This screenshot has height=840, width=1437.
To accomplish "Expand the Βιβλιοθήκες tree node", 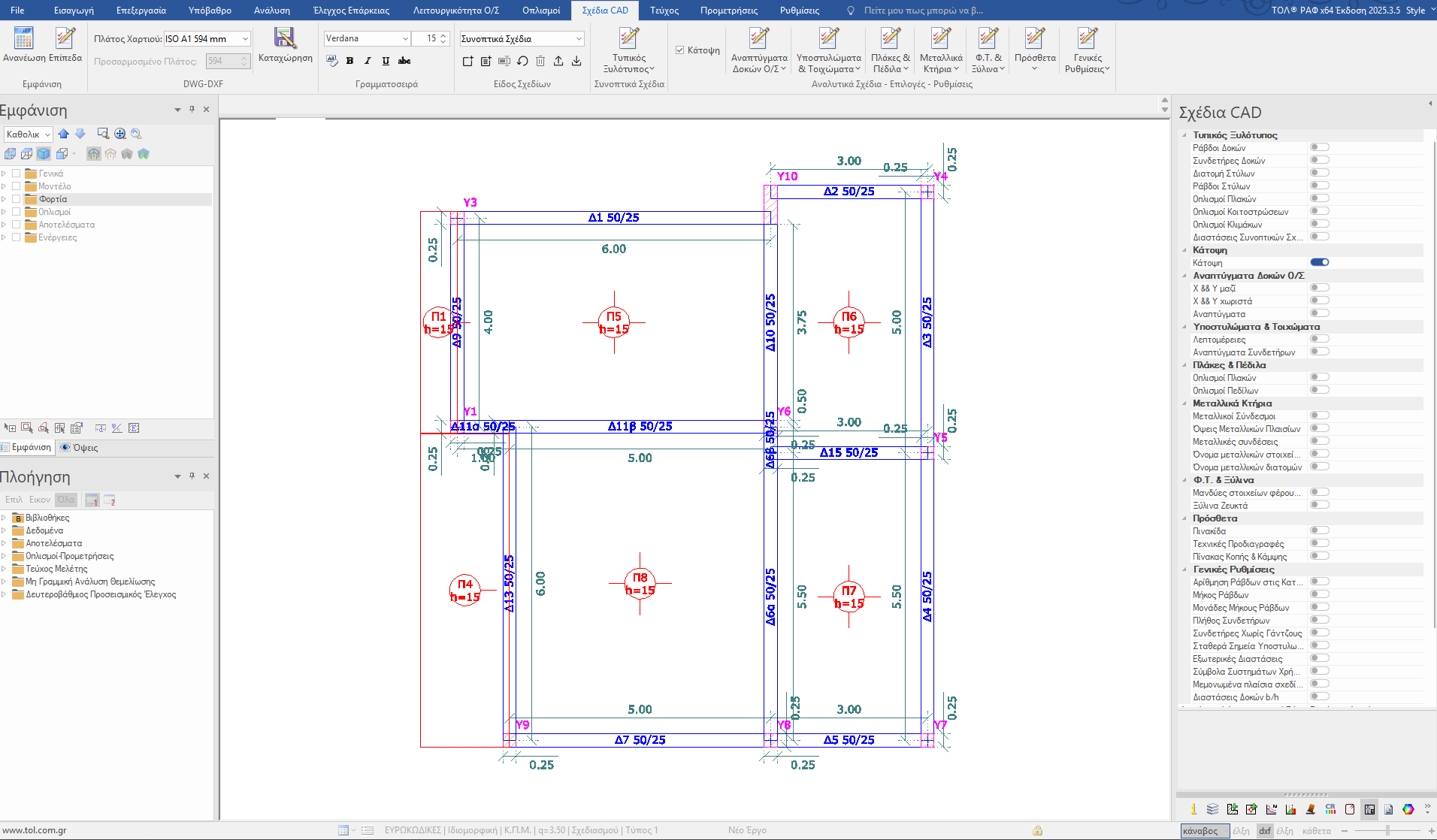I will tap(5, 518).
